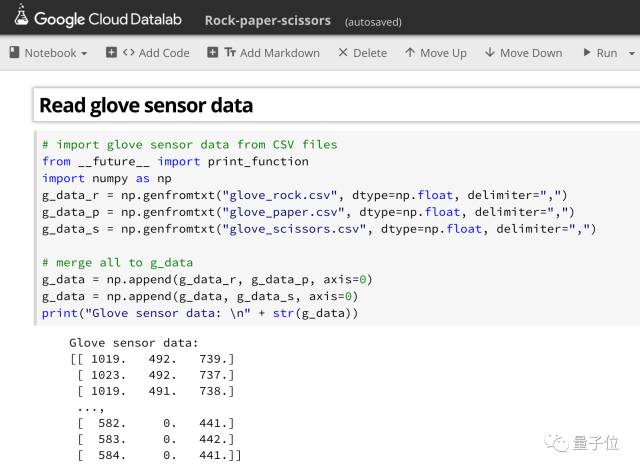Click the 'import numpy as np' line
The height and width of the screenshot is (471, 640).
(x=107, y=179)
